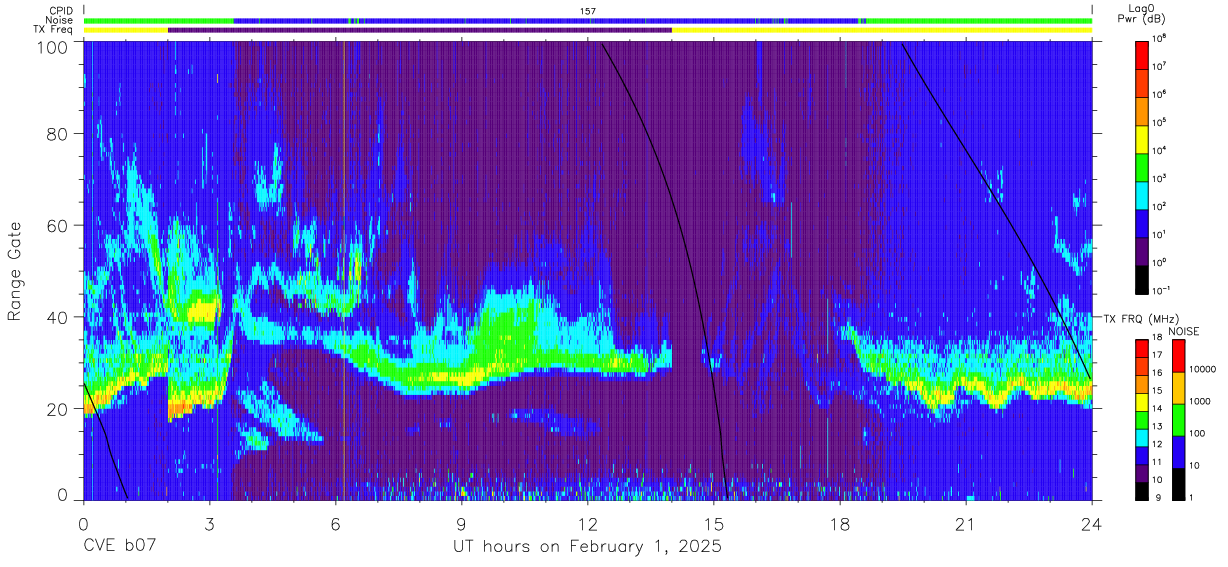Click the Range Gate axis label
Screen dimensions: 1228x567
coord(15,270)
